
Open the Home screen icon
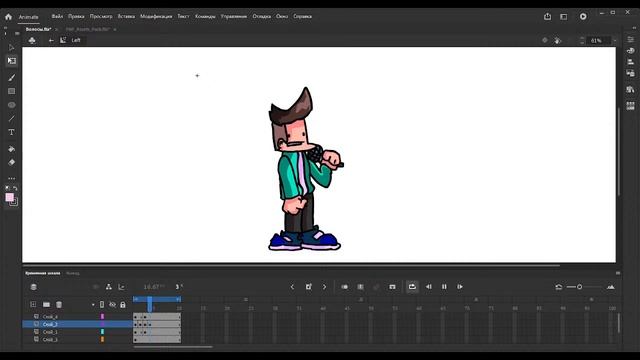point(9,17)
